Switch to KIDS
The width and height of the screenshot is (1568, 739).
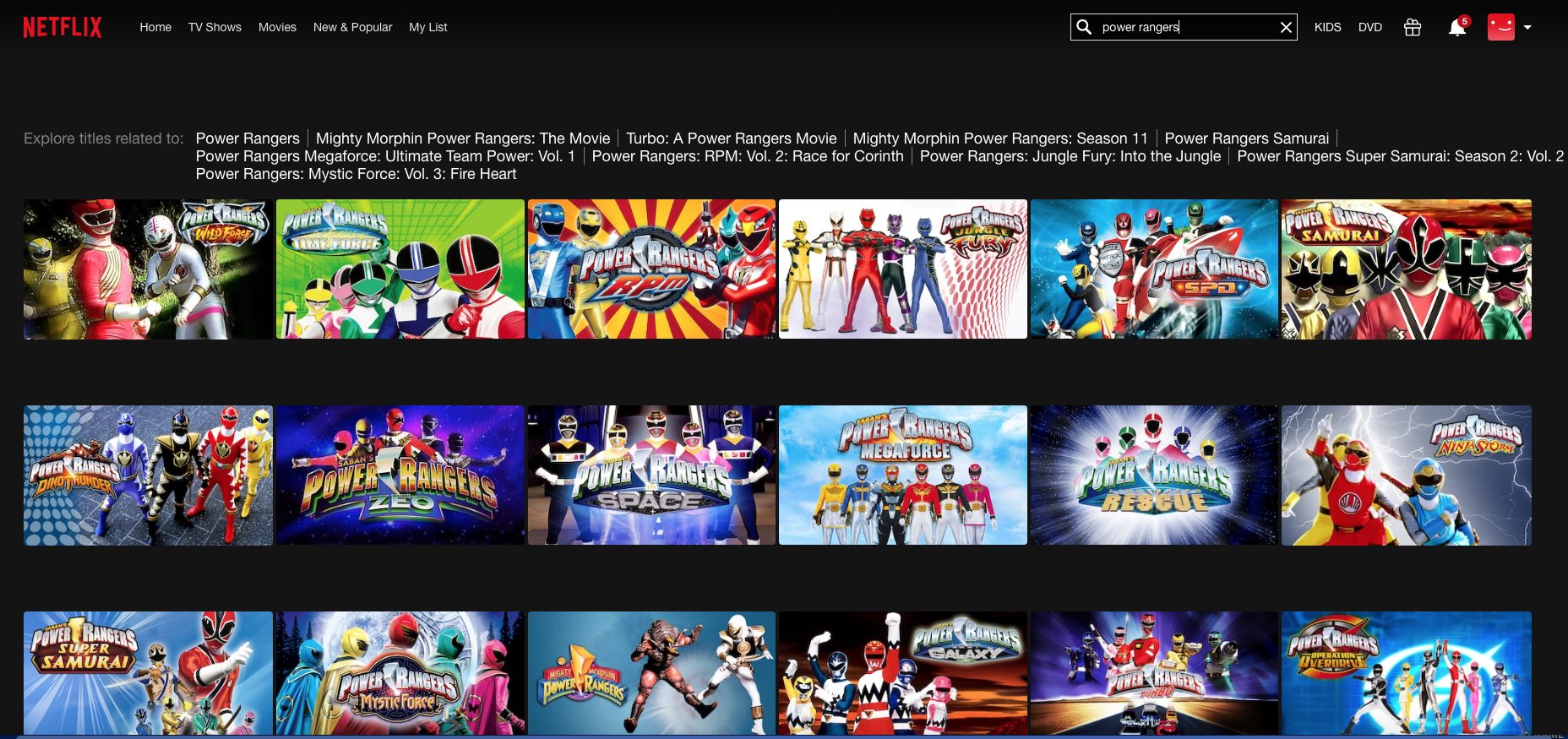pos(1327,27)
